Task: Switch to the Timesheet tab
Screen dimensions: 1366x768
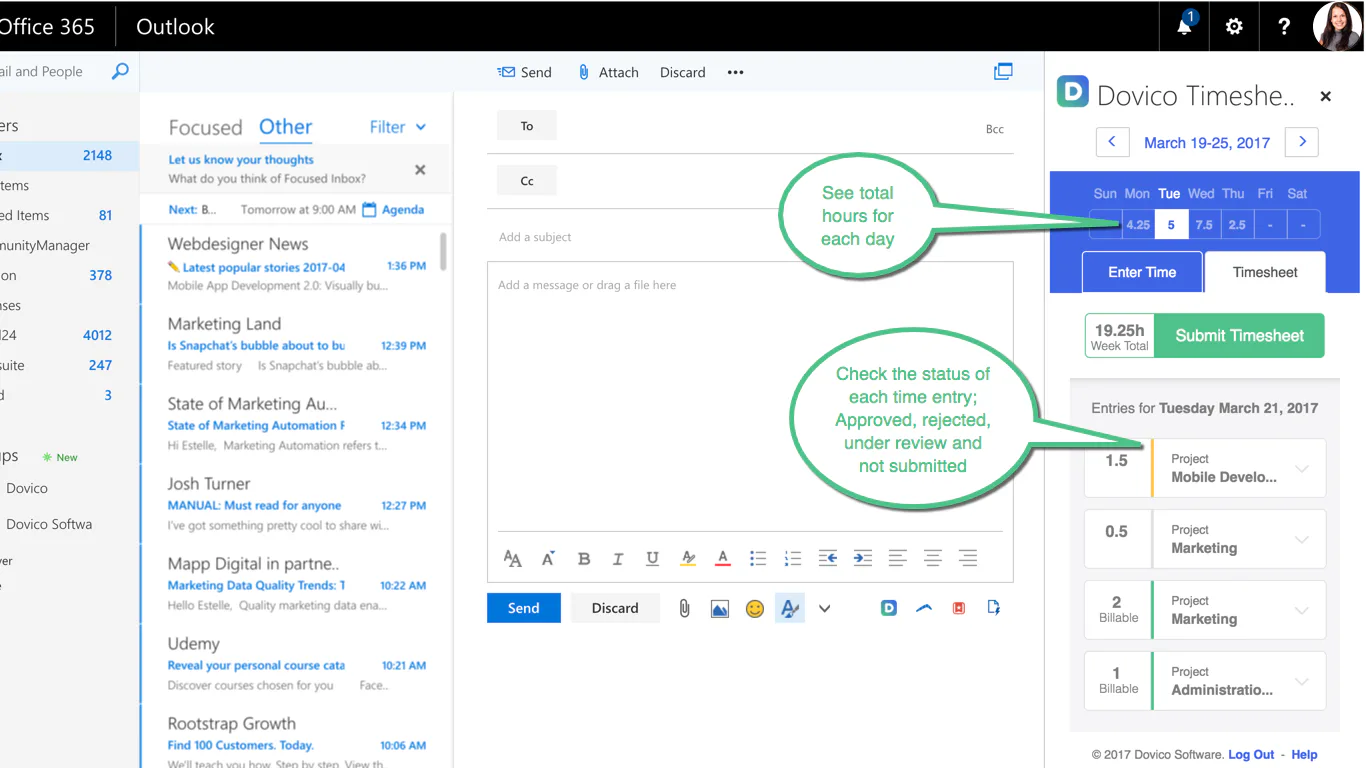Action: 1266,272
